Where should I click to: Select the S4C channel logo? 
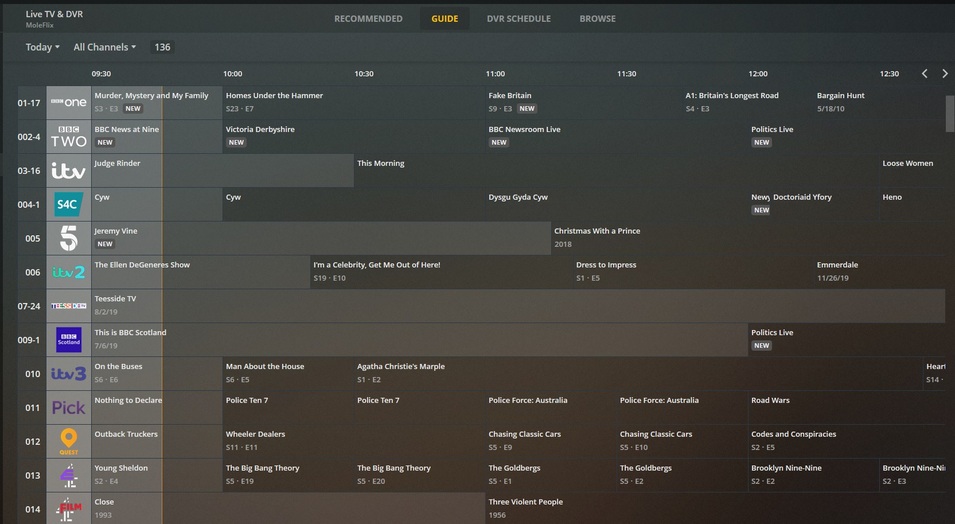coord(69,205)
